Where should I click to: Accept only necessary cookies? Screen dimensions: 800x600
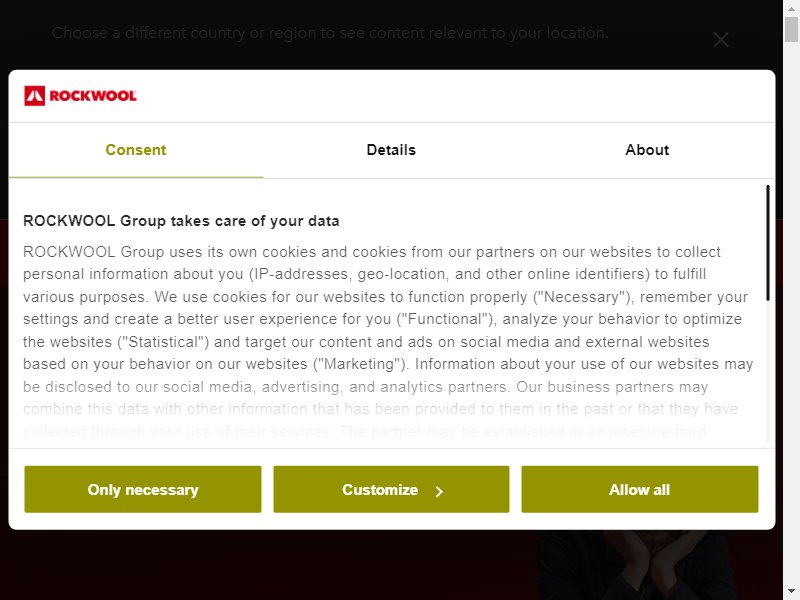(143, 489)
